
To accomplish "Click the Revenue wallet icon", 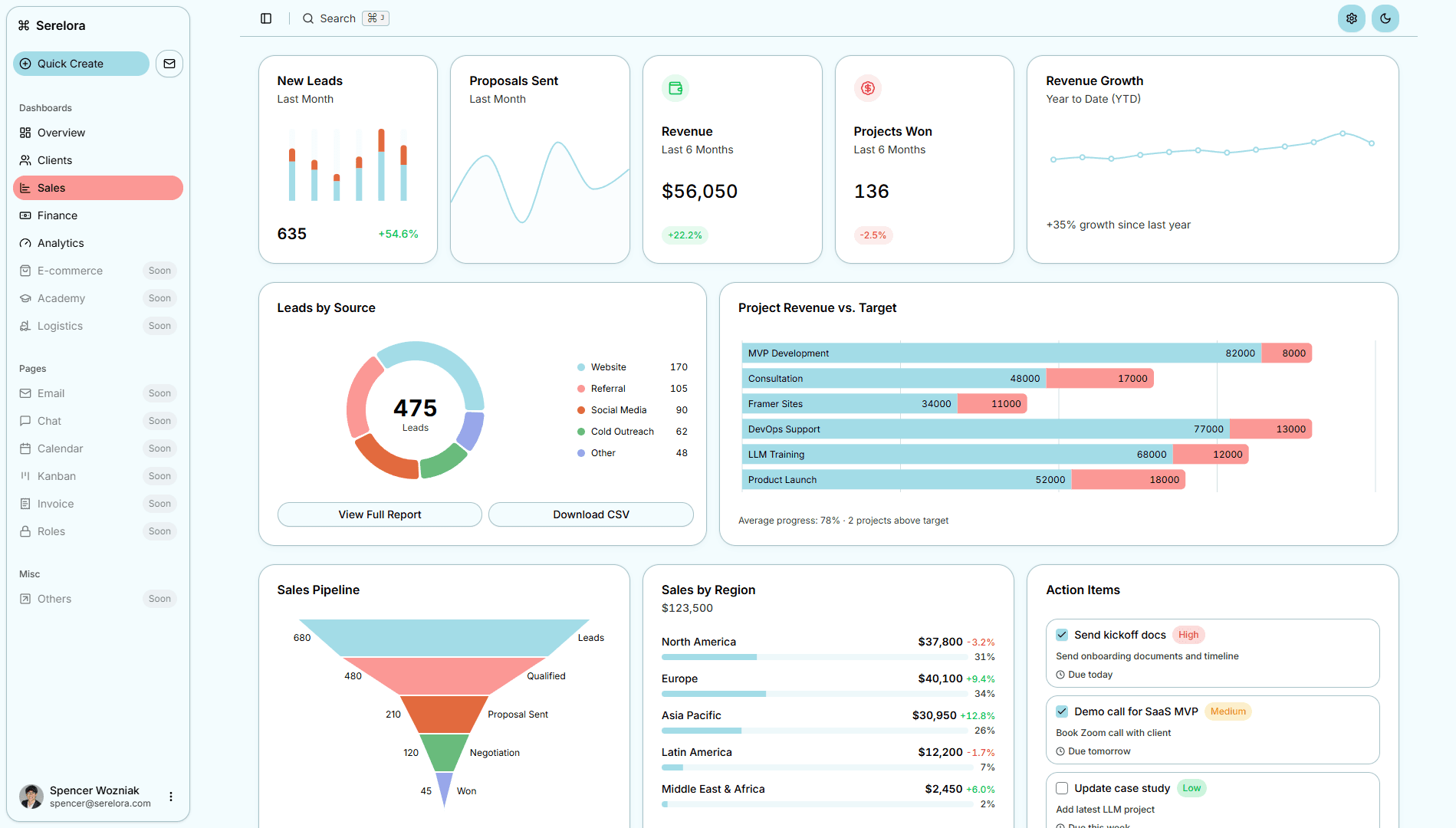I will 675,88.
